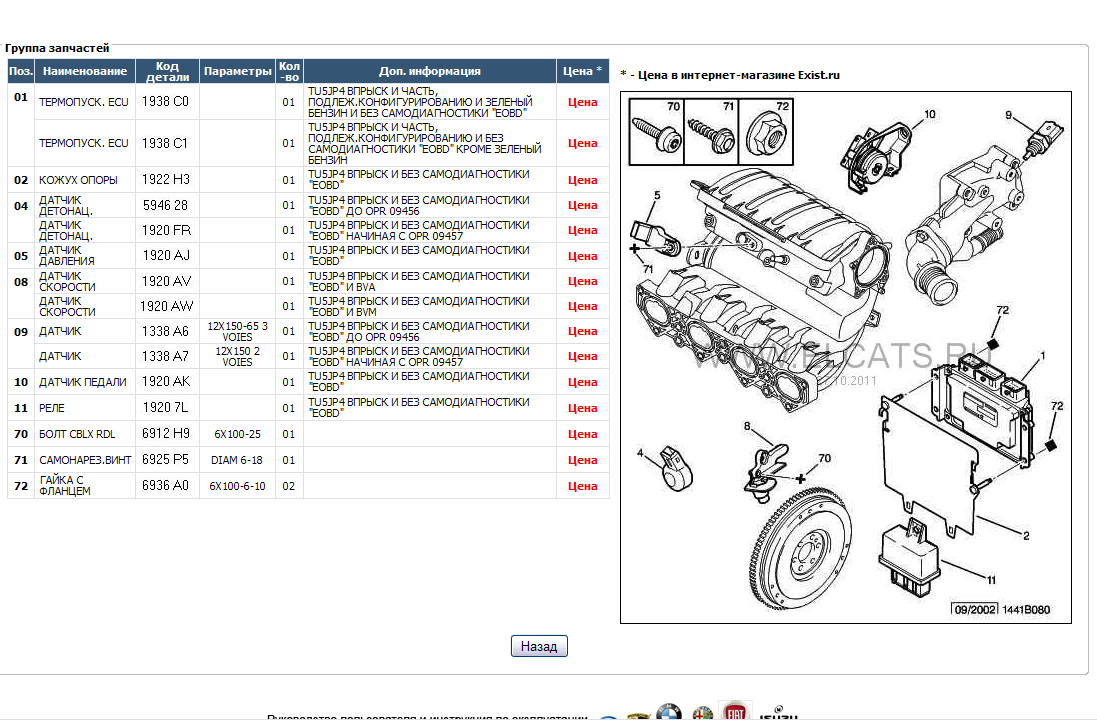Click the Группа запчастей group heading

point(57,48)
